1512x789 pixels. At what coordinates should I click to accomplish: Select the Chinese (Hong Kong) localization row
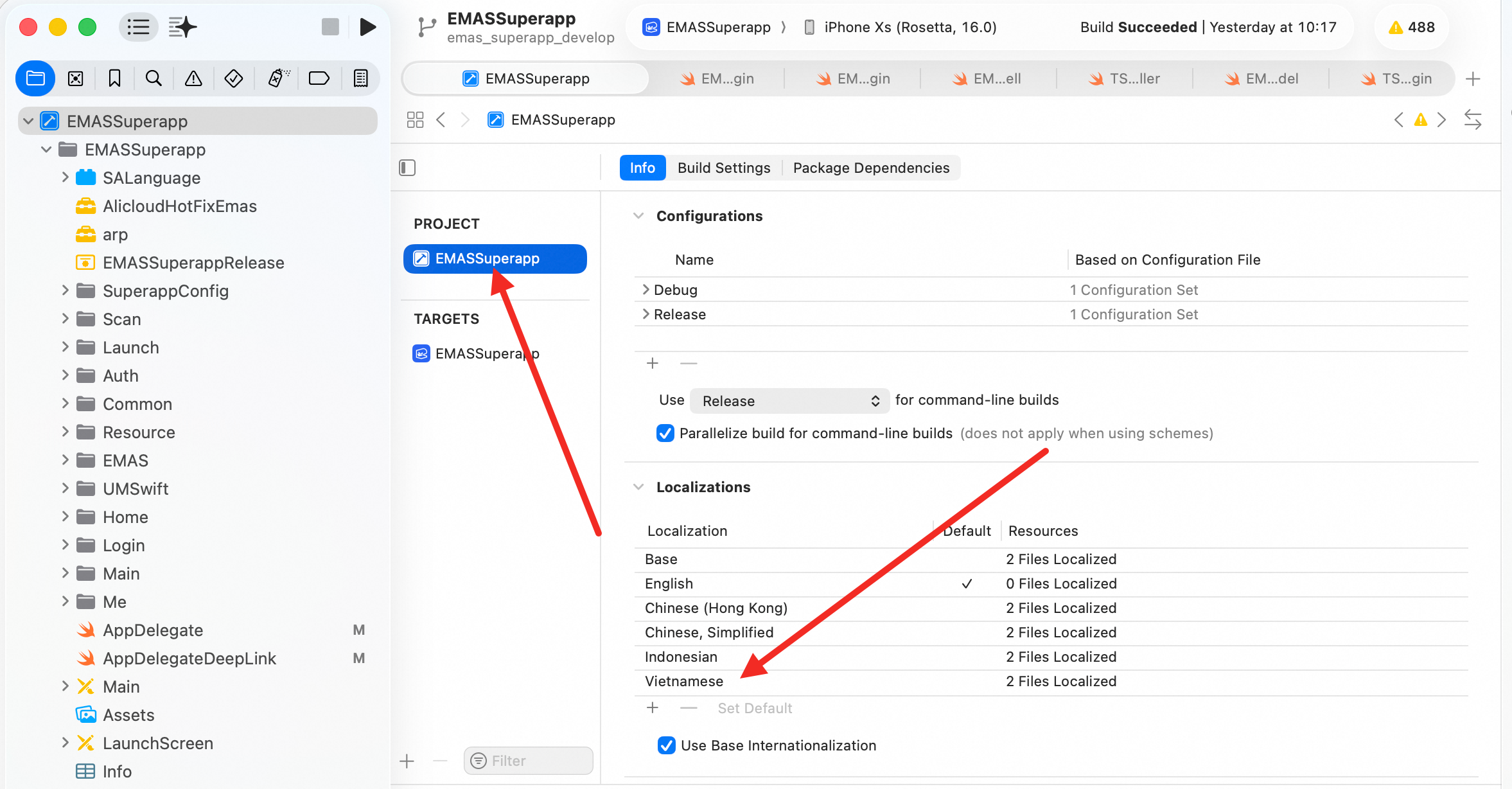(1051, 608)
